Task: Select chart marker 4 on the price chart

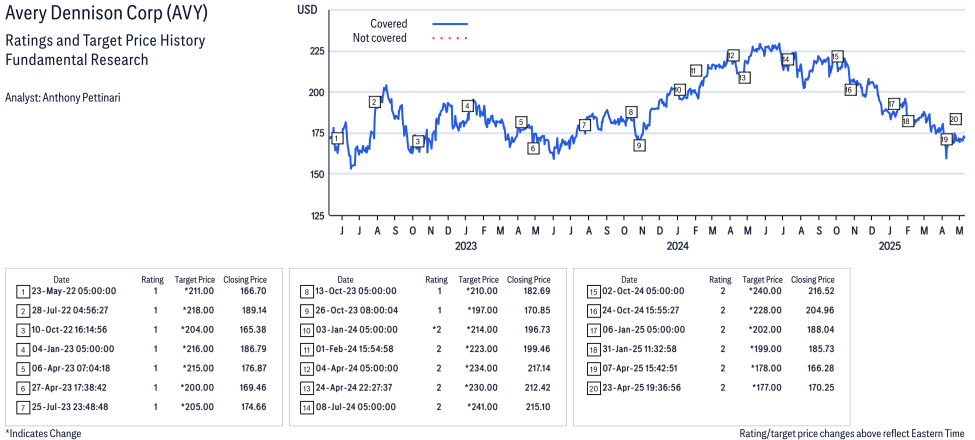Action: pos(468,106)
